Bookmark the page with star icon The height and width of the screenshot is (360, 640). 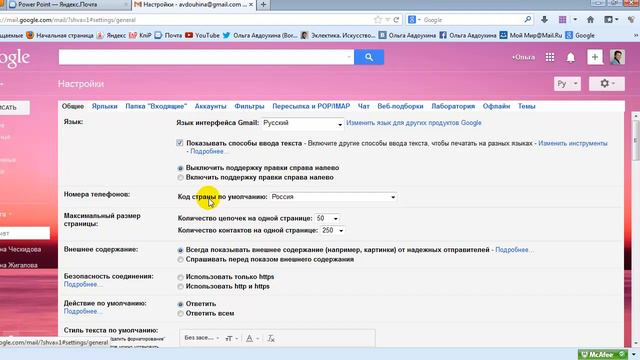(378, 20)
